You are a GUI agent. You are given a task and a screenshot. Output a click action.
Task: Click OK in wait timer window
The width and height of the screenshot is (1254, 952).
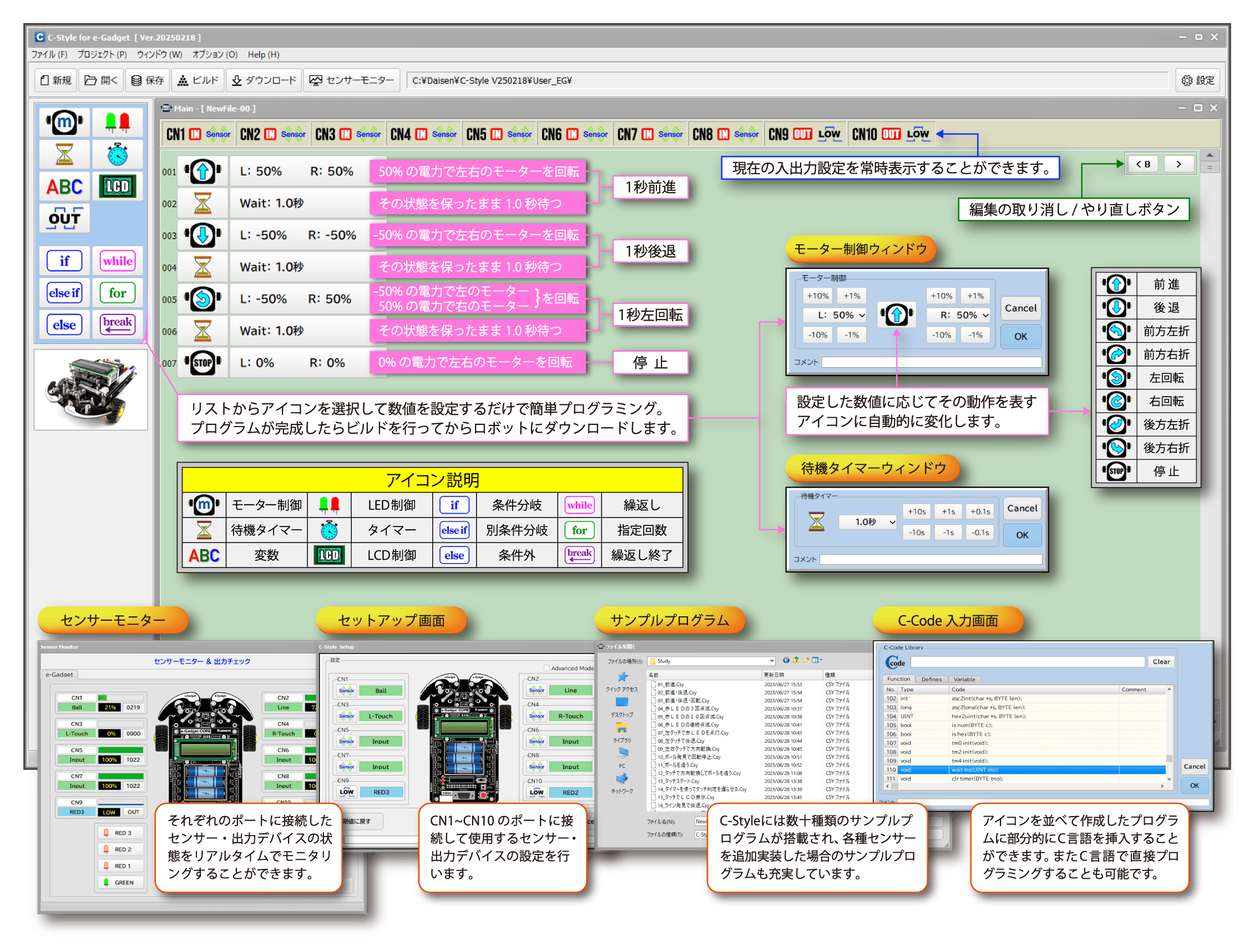tap(1022, 535)
